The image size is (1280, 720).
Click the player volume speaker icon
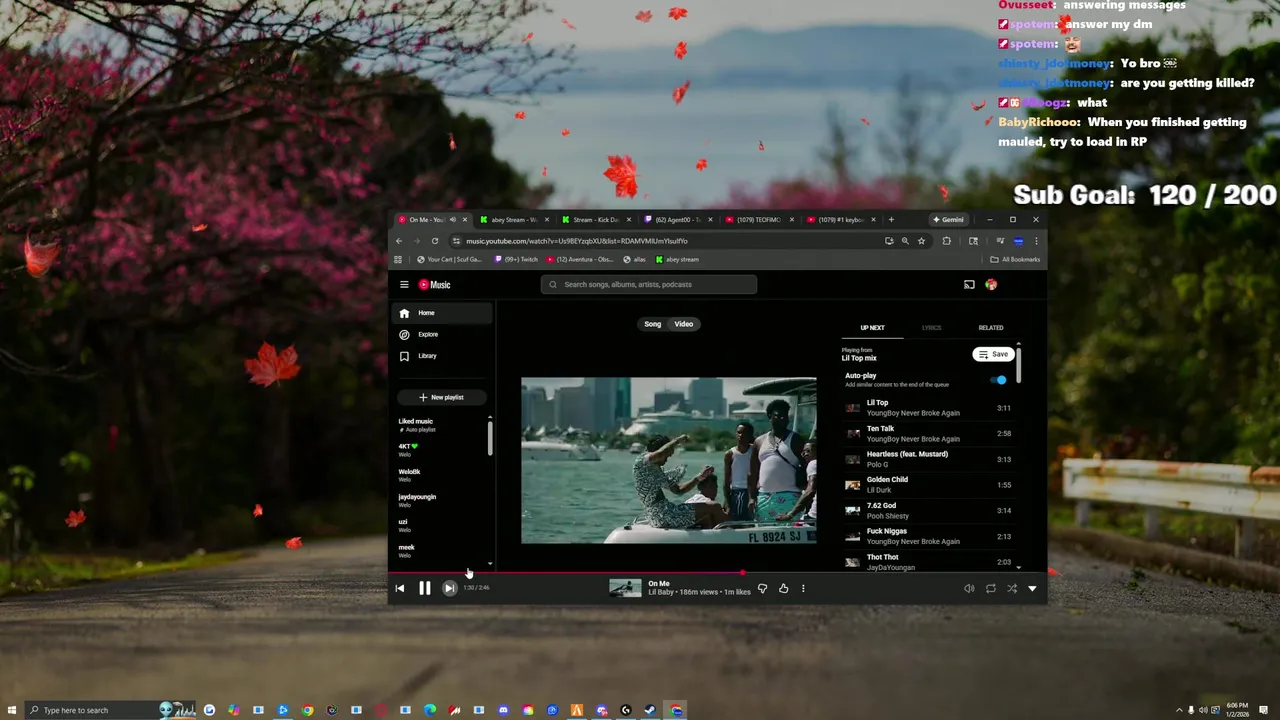tap(969, 589)
